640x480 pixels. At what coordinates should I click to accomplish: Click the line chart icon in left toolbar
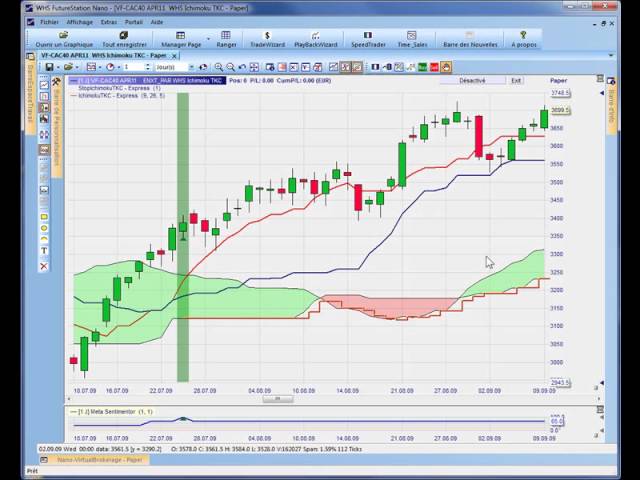(x=44, y=84)
